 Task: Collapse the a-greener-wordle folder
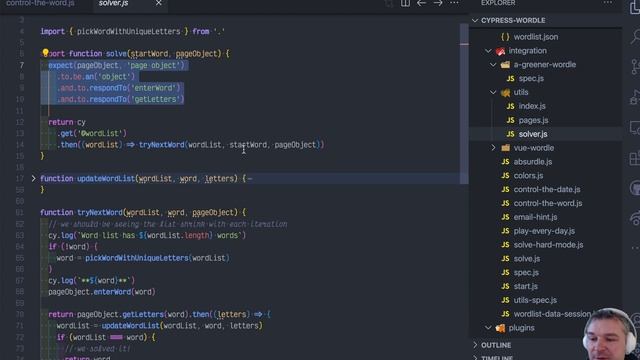click(x=493, y=64)
